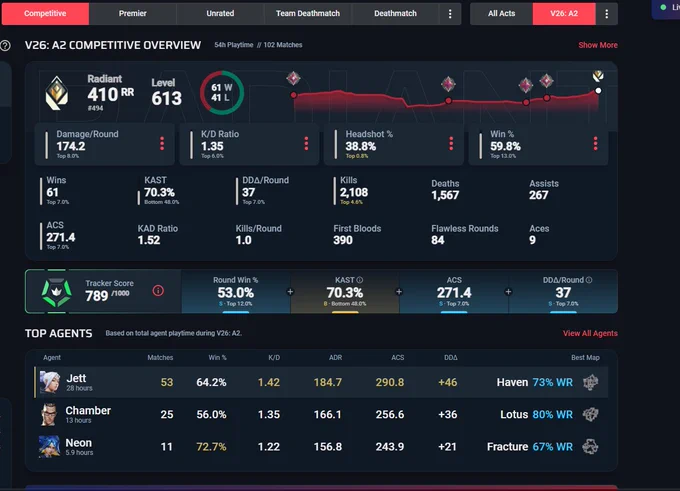Screen dimensions: 680x491
Task: Open the Lotus map icon
Action: click(590, 414)
